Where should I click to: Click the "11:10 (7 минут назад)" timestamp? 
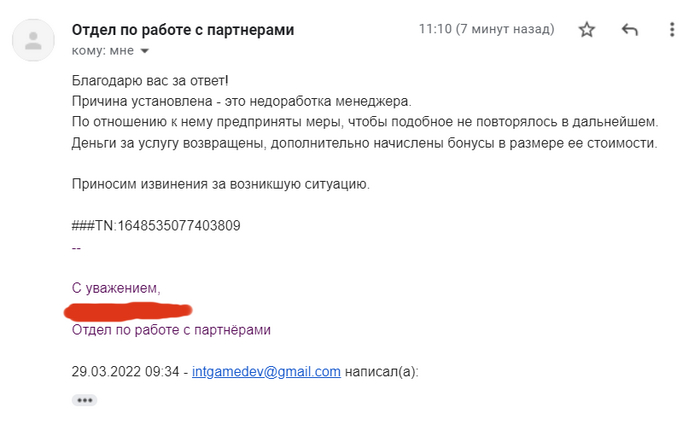(488, 30)
